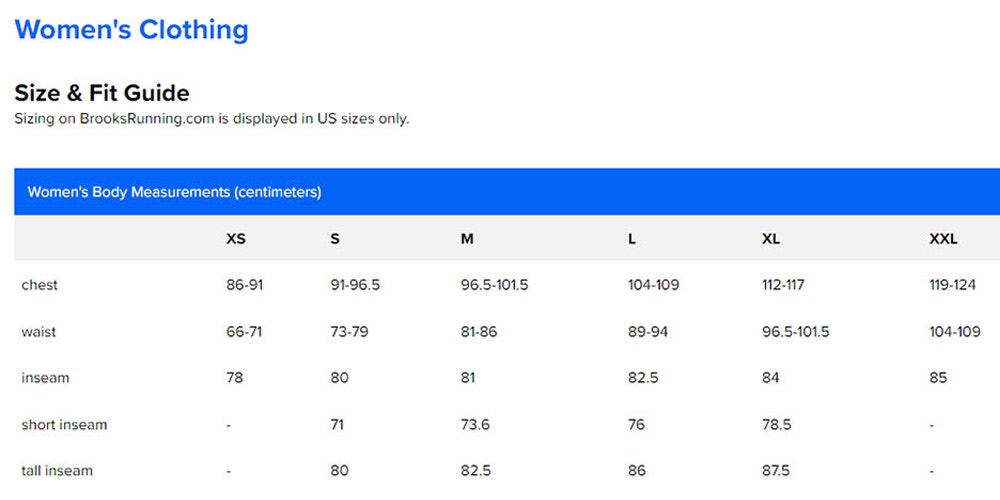Viewport: 1000px width, 500px height.
Task: Click the inseam row label
Action: (x=45, y=378)
